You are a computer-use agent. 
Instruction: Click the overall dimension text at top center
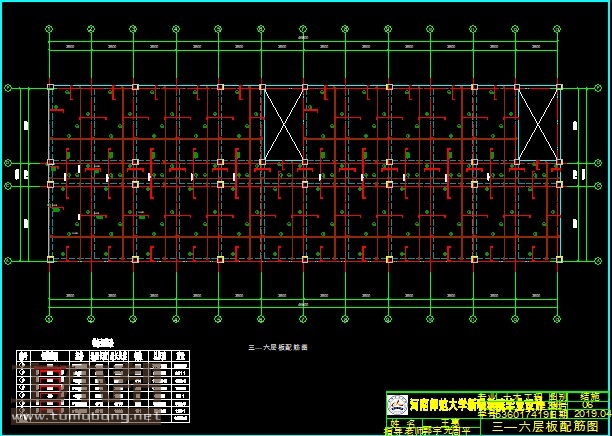pyautogui.click(x=303, y=39)
